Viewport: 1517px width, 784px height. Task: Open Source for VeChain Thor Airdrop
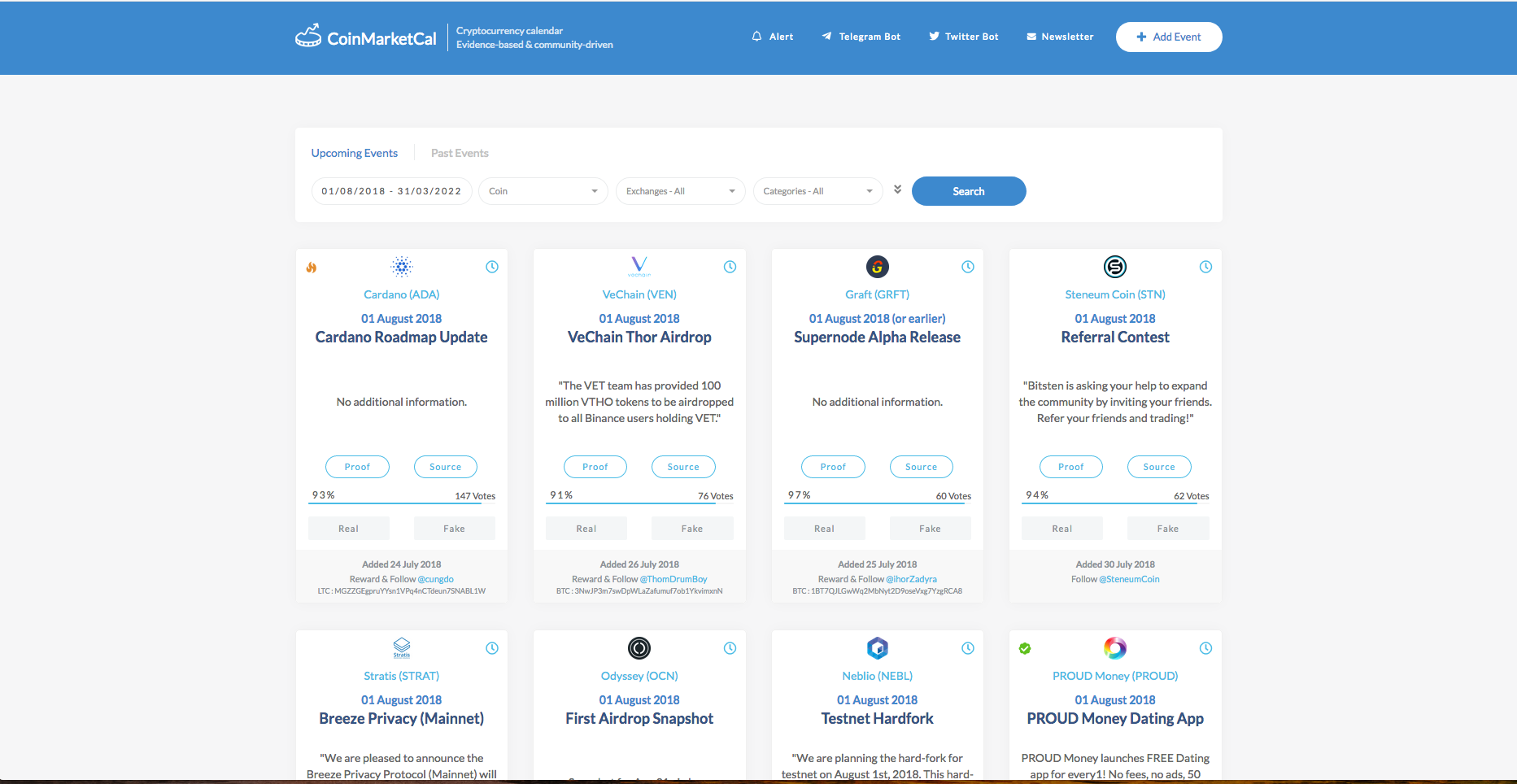(x=683, y=467)
